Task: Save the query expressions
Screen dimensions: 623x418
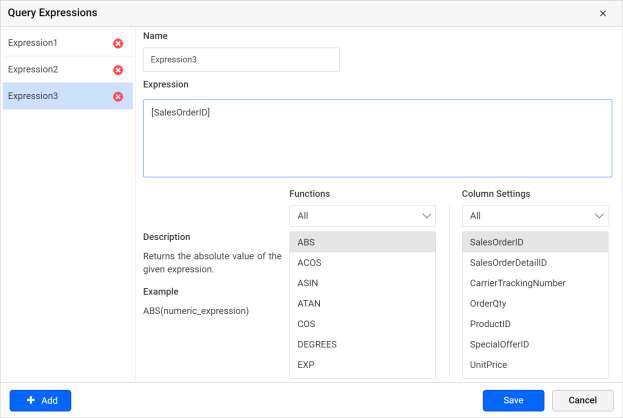Action: pos(513,400)
